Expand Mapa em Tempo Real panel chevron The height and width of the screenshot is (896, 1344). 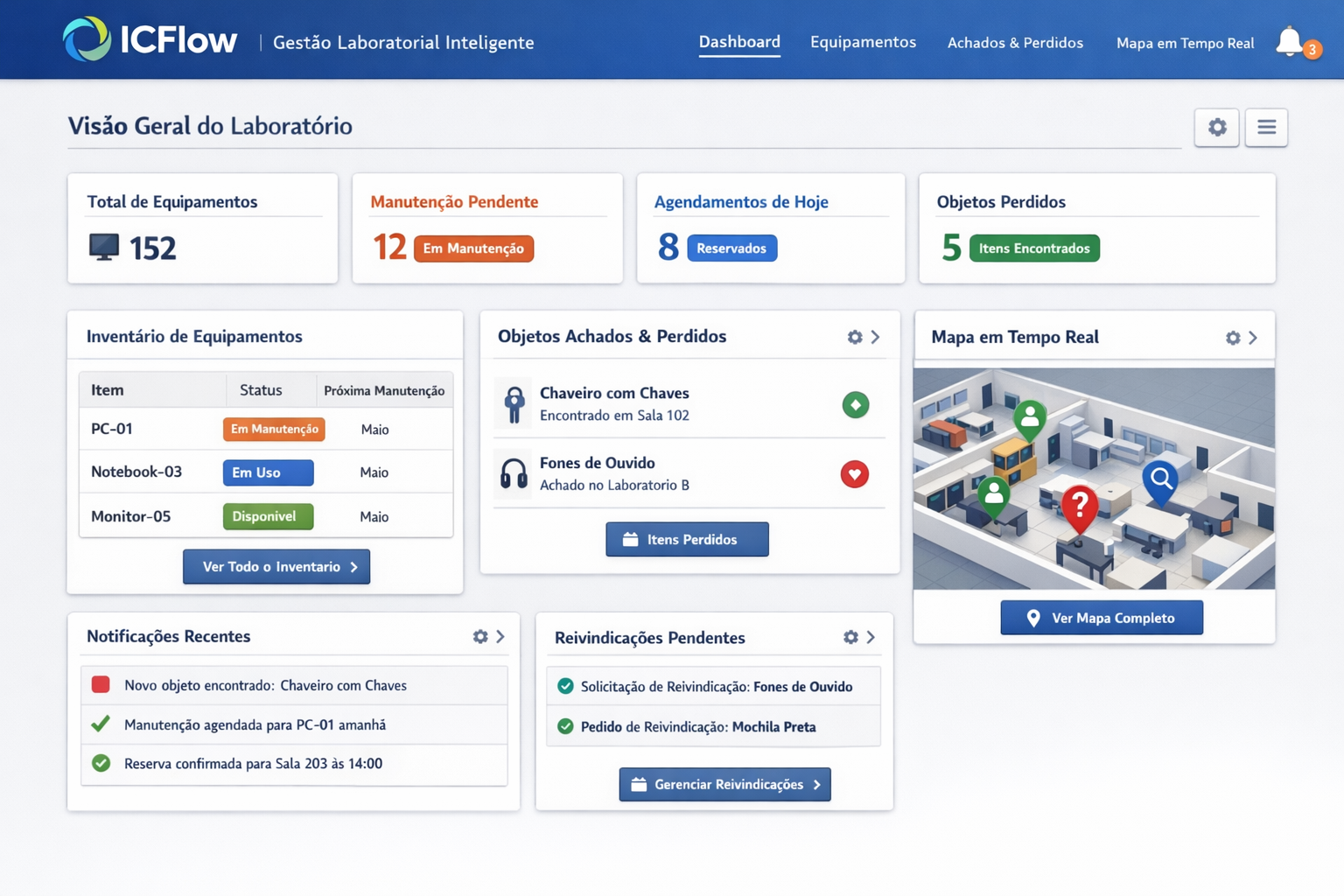click(1253, 338)
